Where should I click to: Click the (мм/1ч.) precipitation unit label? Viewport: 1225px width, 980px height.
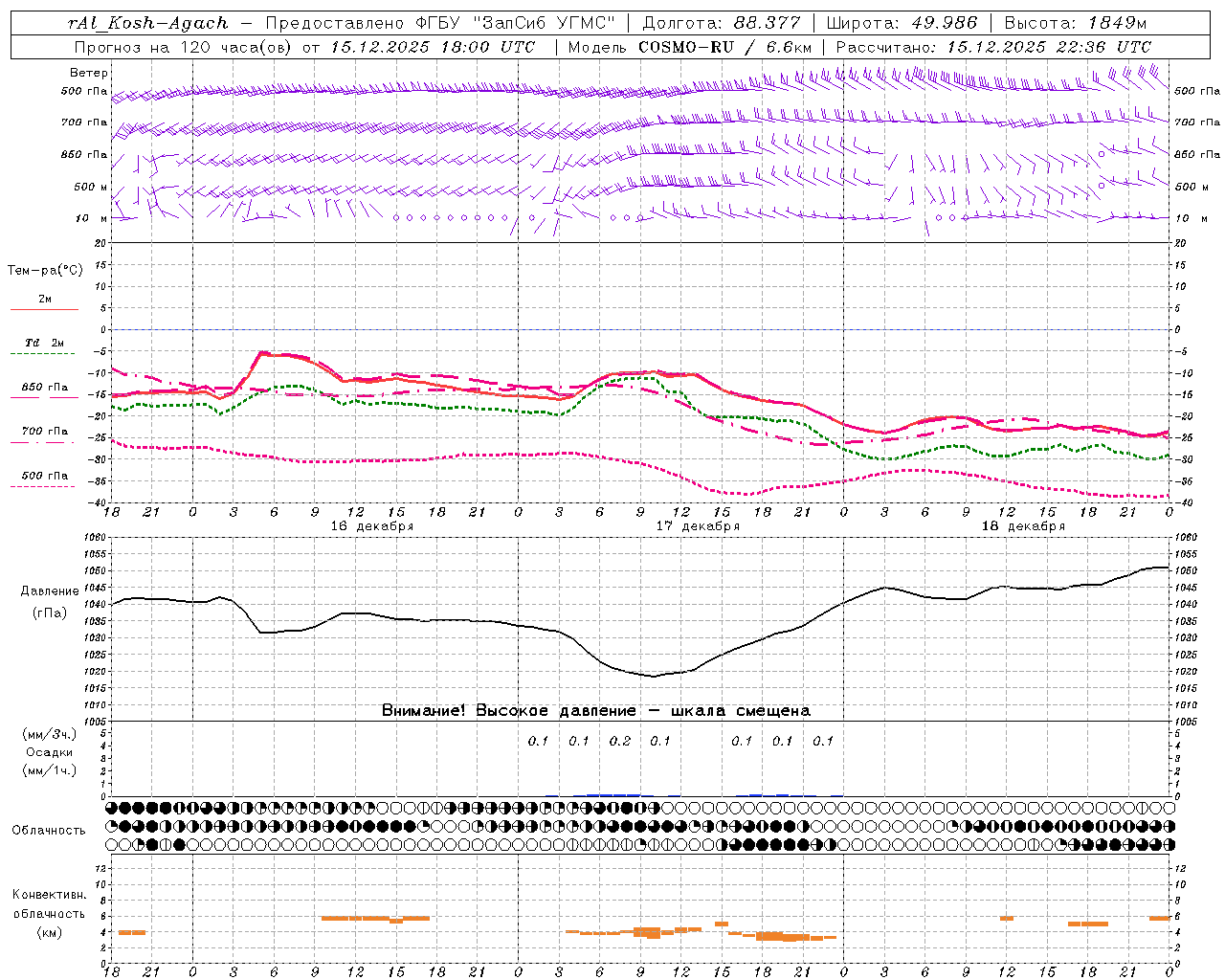[x=50, y=770]
